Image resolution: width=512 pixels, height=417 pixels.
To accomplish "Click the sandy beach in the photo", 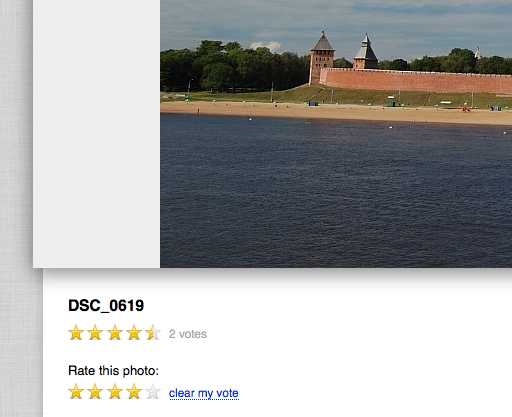I will tap(336, 112).
